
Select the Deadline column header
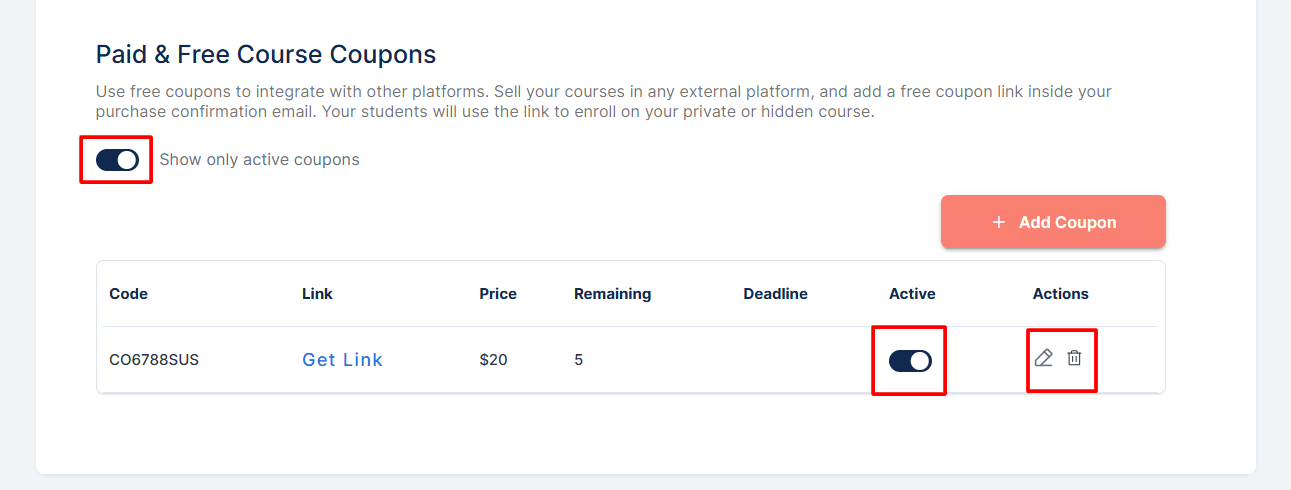775,294
